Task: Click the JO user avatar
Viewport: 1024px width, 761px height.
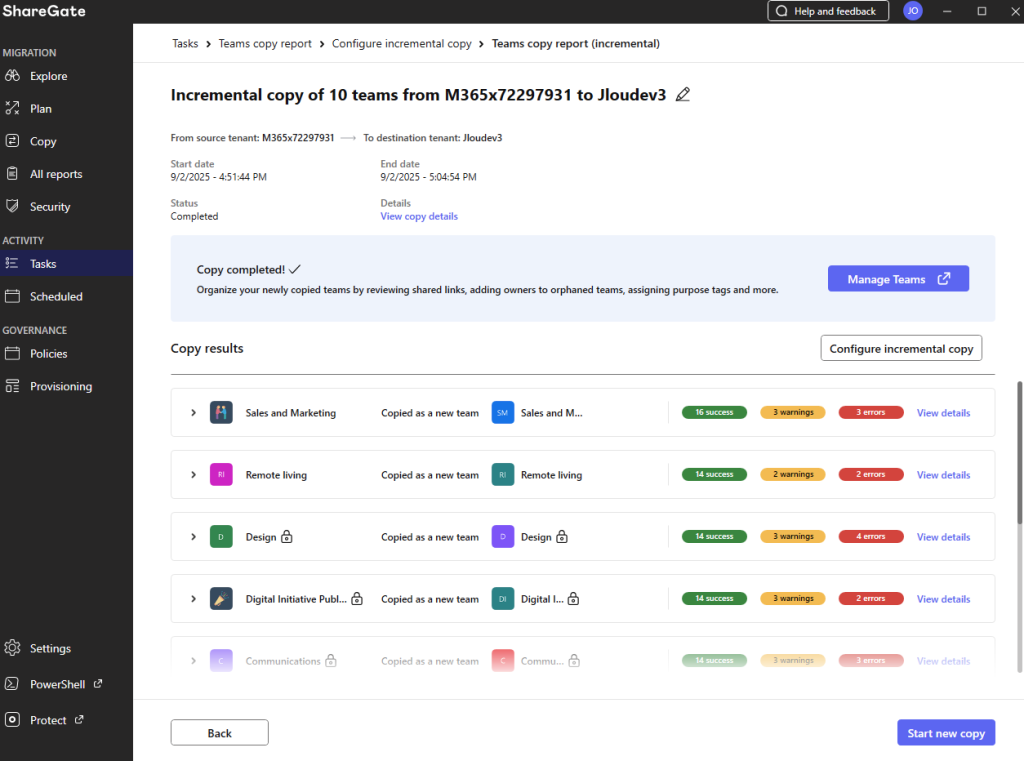Action: (912, 10)
